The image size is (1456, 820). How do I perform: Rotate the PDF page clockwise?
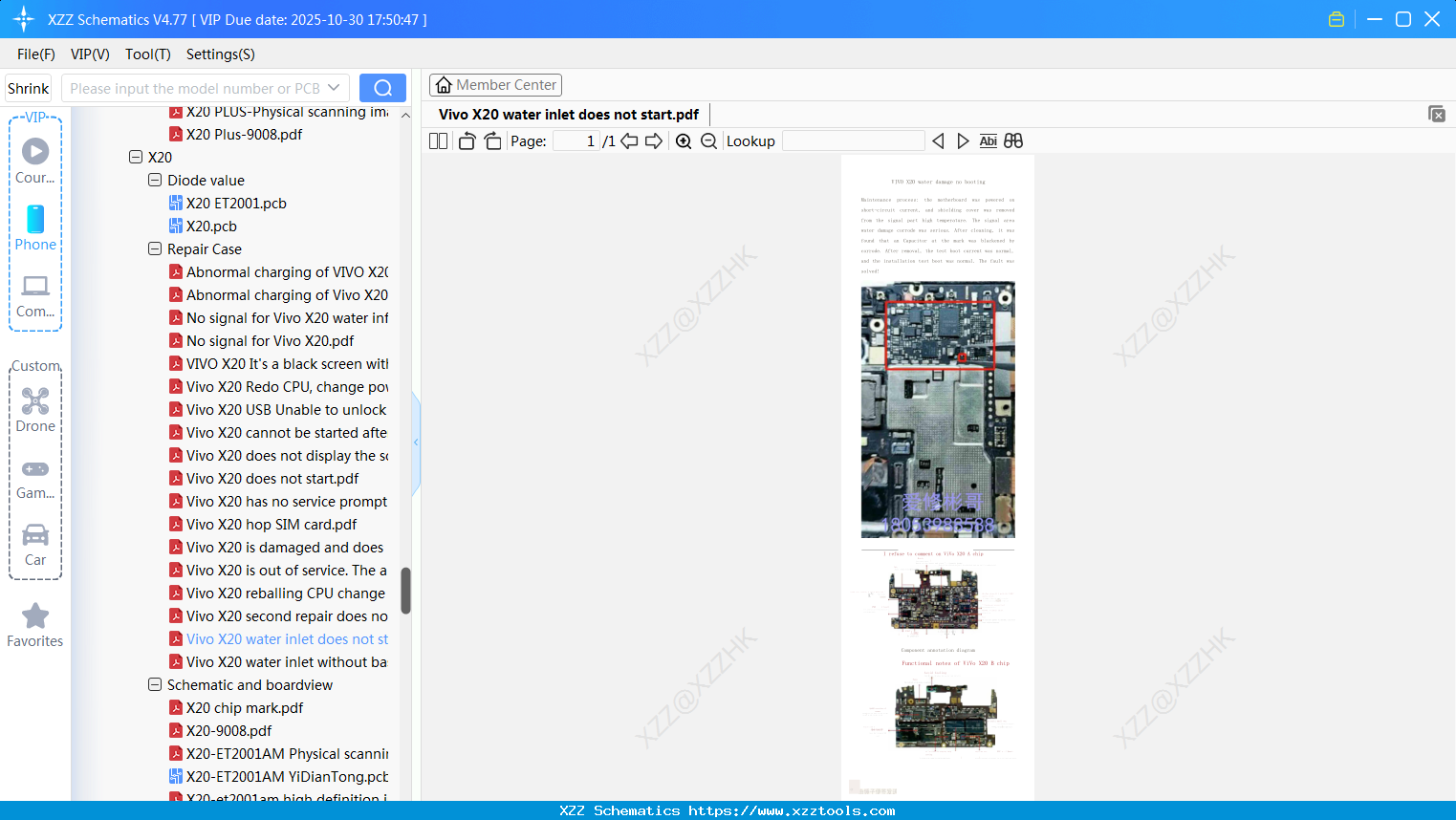pyautogui.click(x=492, y=141)
